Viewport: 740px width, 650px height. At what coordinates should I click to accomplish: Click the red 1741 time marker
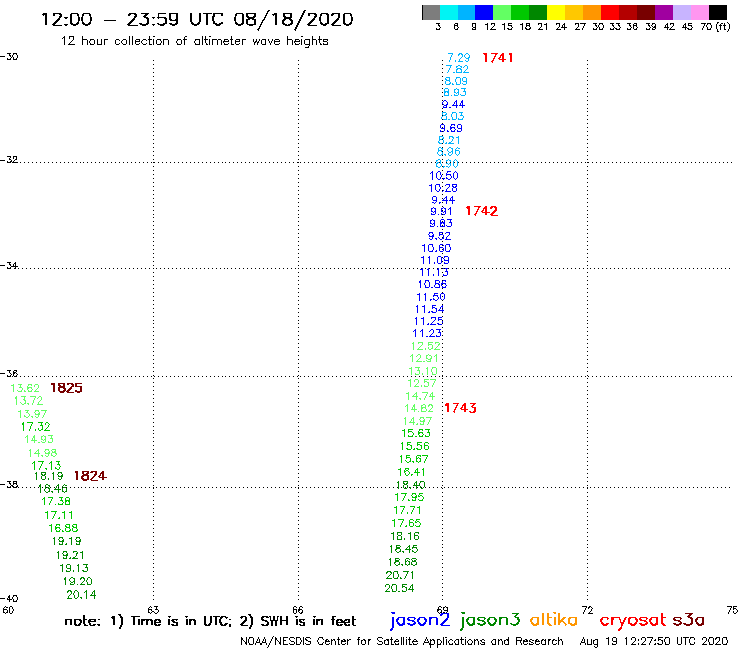click(x=497, y=58)
